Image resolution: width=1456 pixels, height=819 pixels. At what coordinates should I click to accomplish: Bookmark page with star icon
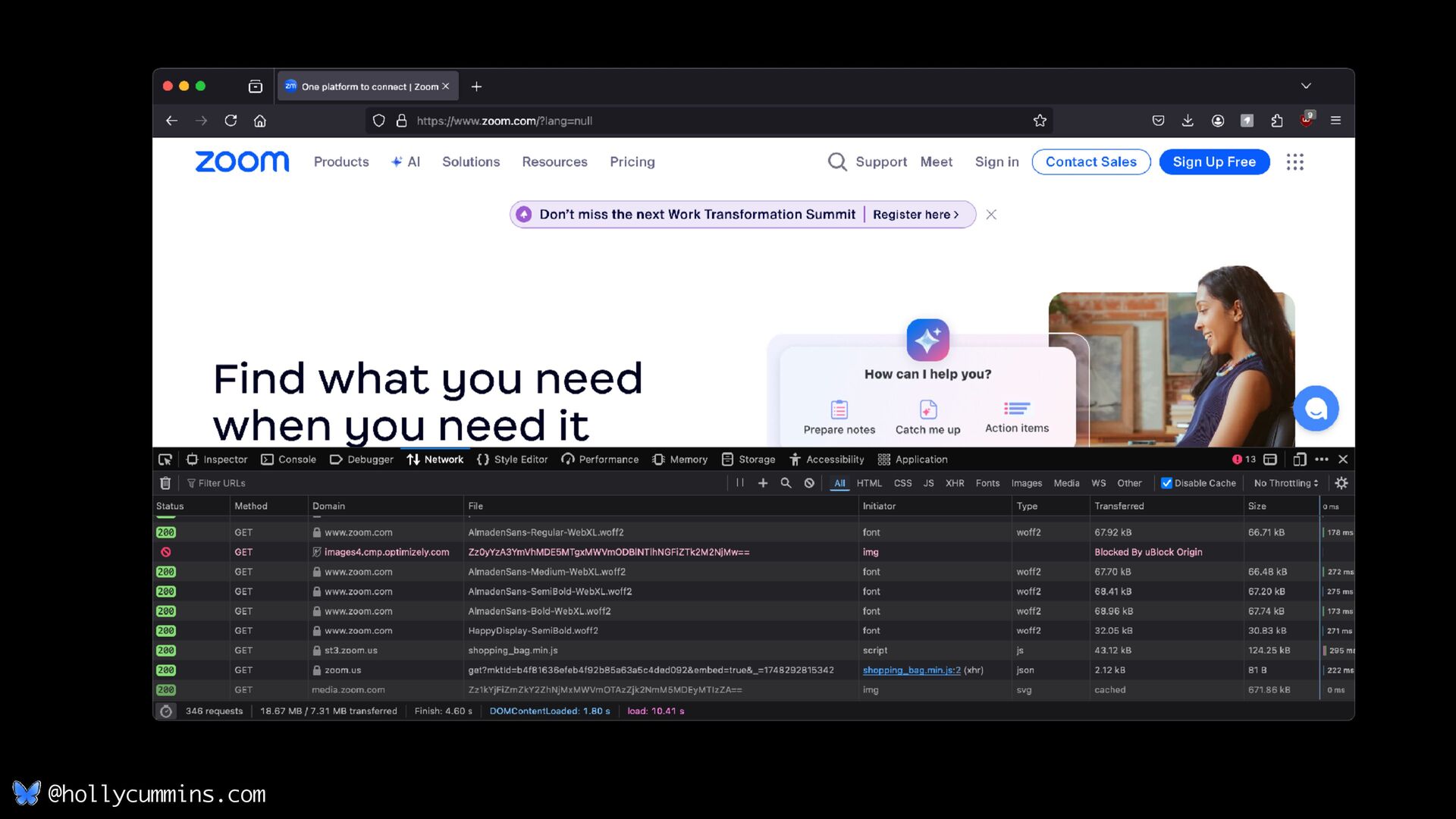(x=1040, y=121)
